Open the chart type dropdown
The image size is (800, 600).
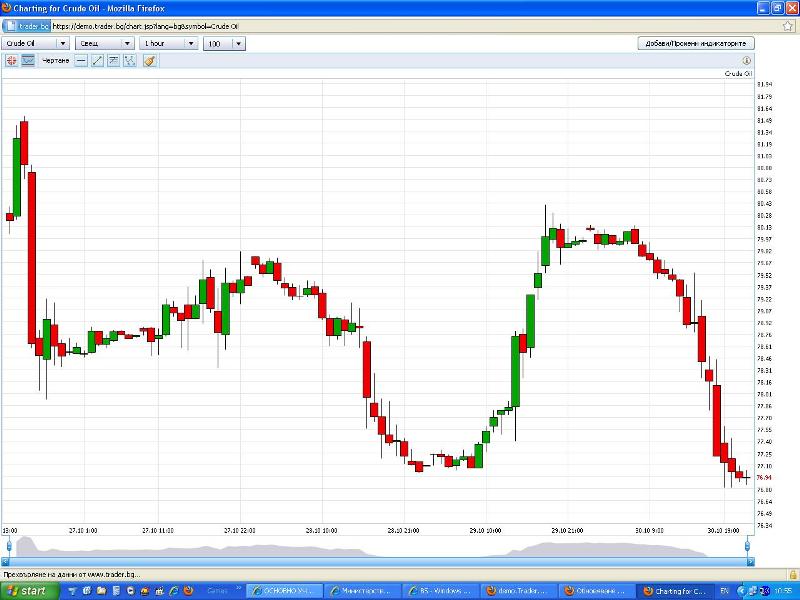point(100,43)
